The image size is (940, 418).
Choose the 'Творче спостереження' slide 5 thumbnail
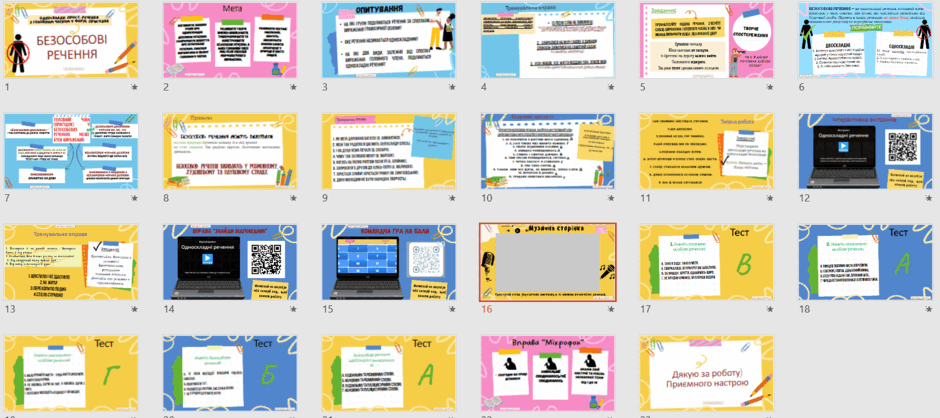[707, 40]
